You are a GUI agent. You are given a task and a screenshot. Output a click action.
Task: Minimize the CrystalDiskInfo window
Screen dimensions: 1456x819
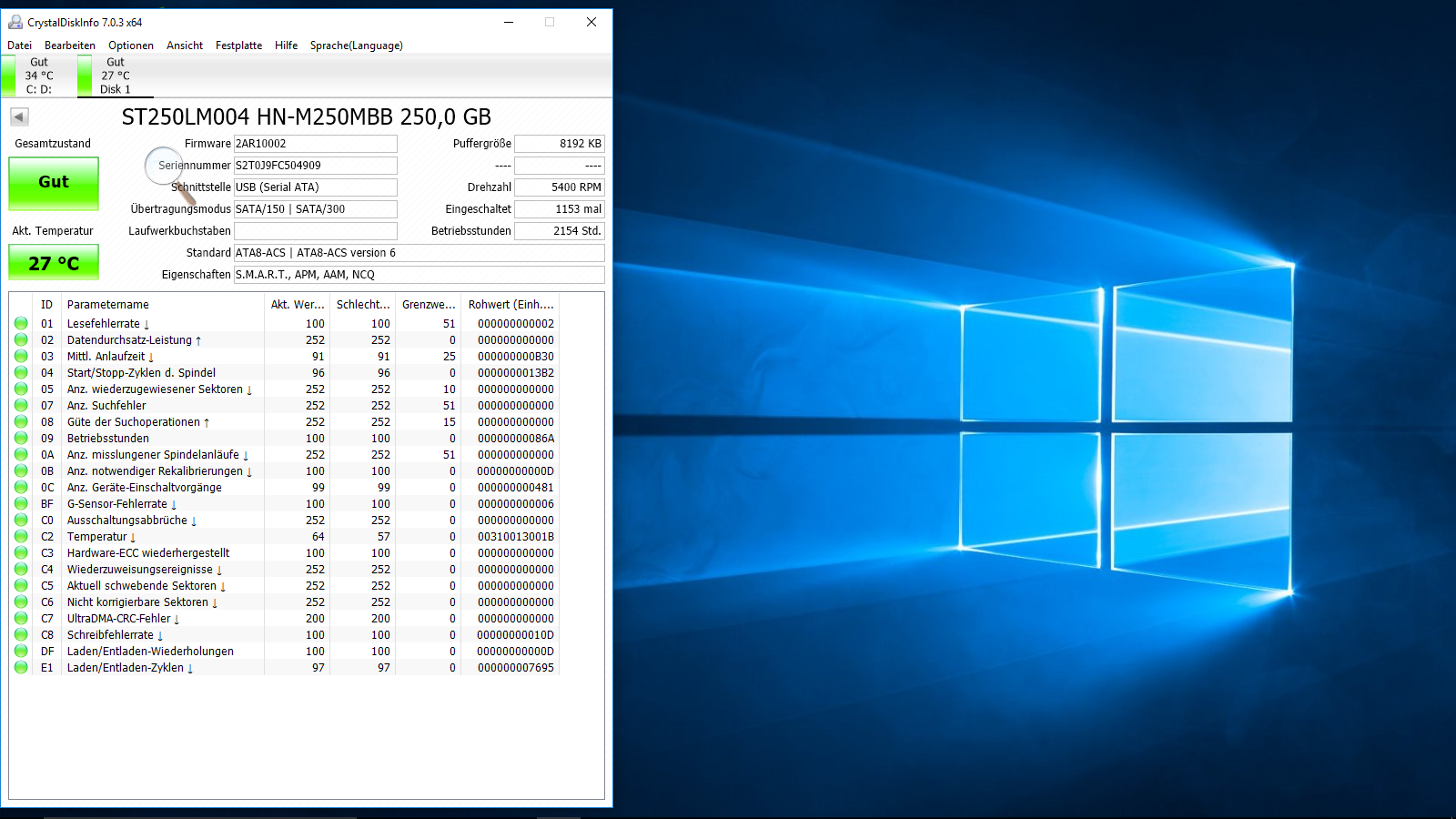pyautogui.click(x=509, y=22)
